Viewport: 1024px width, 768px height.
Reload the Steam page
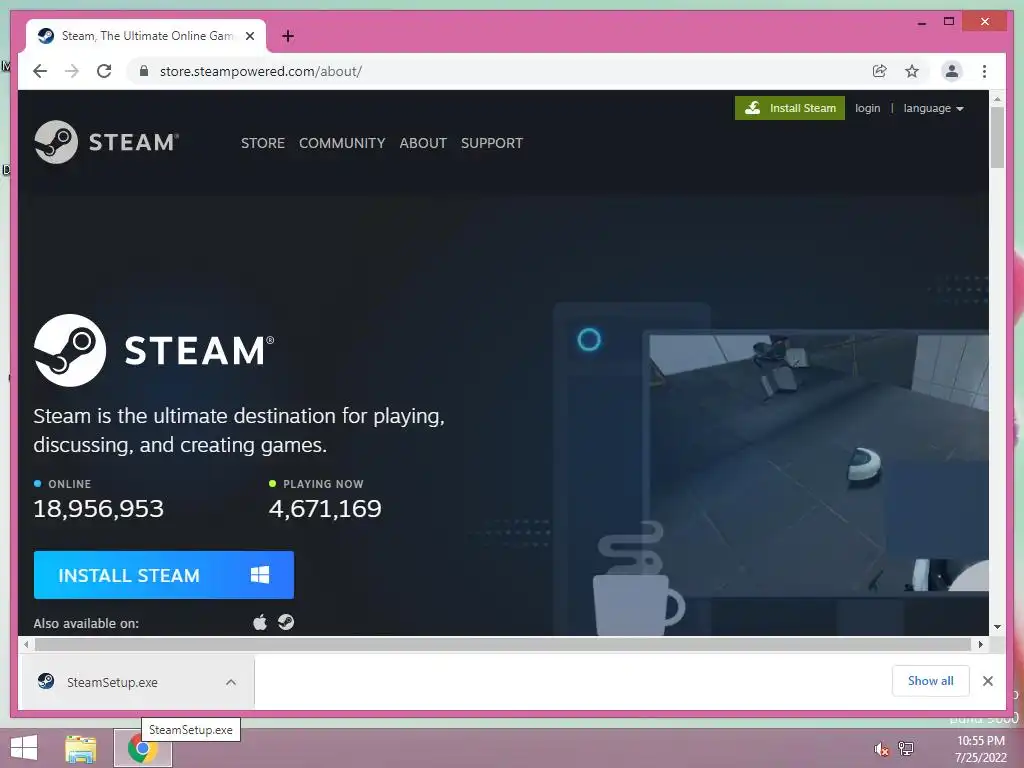point(104,71)
